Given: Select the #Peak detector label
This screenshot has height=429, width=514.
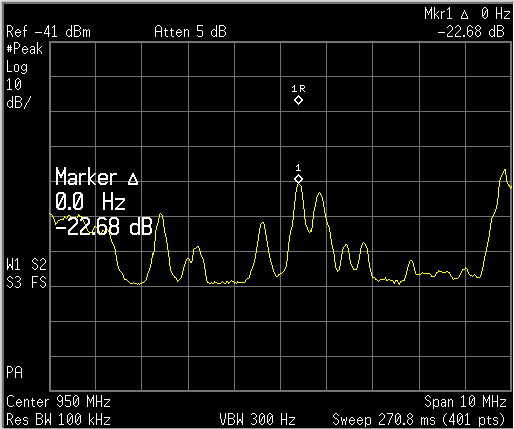Looking at the screenshot, I should [x=24, y=49].
